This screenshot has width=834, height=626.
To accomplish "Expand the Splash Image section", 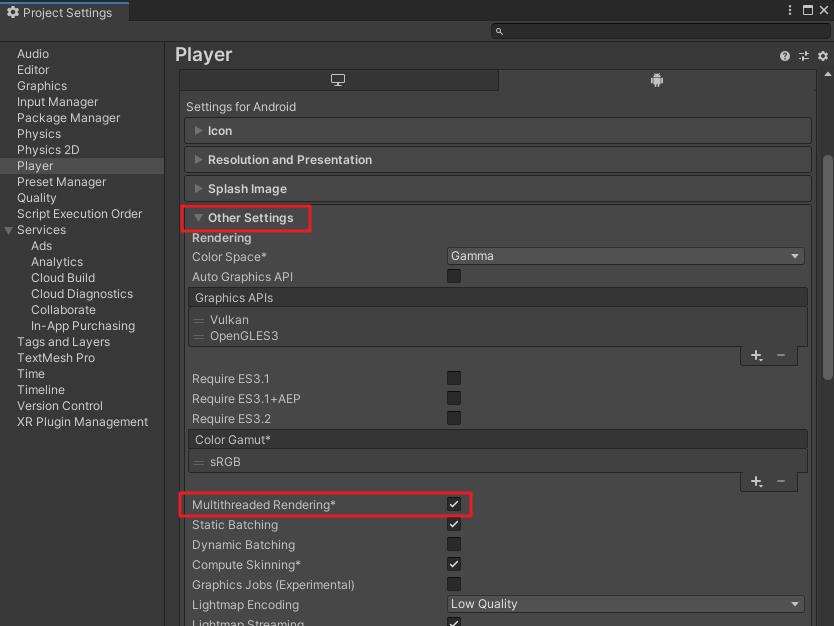I will tap(498, 189).
